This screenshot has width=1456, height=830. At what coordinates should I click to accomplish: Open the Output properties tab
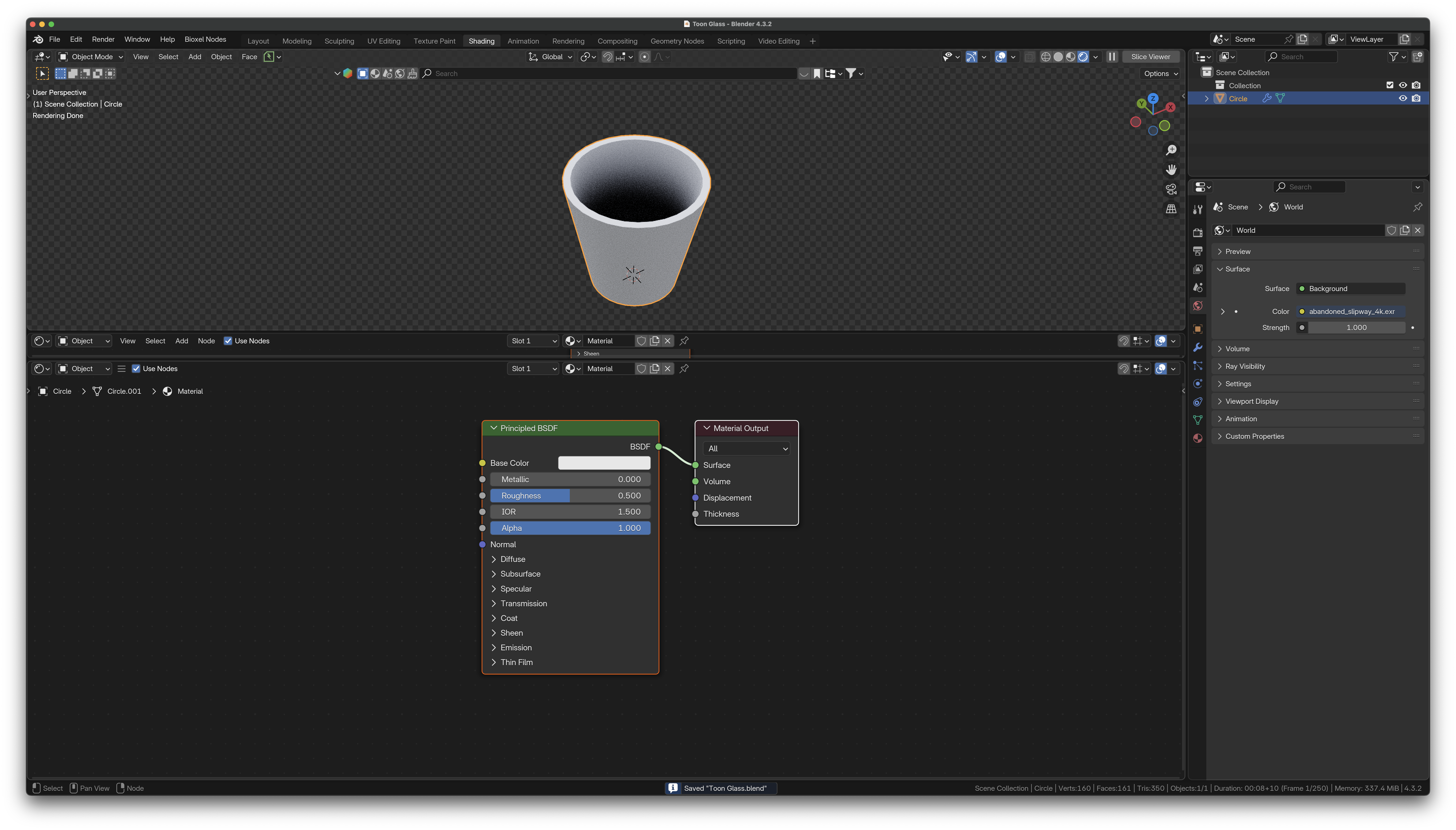coord(1197,251)
